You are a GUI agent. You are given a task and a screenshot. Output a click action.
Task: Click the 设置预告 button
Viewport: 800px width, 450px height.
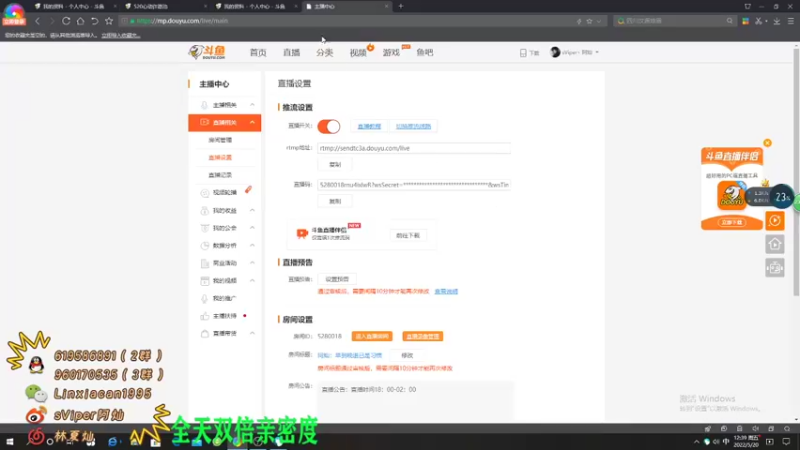pyautogui.click(x=337, y=279)
